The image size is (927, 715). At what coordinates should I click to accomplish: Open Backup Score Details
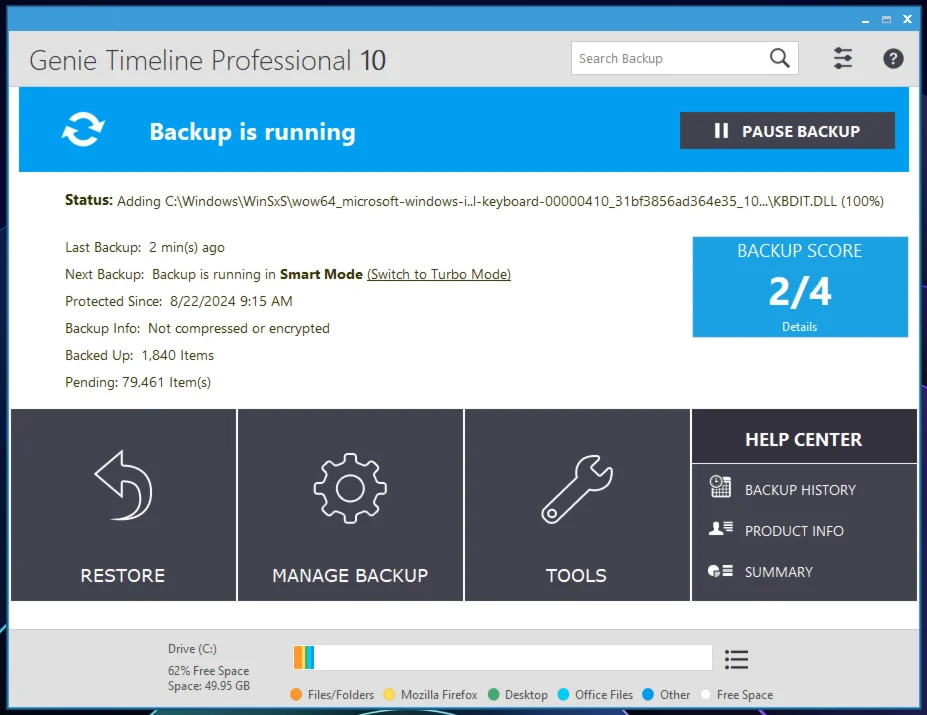point(799,327)
